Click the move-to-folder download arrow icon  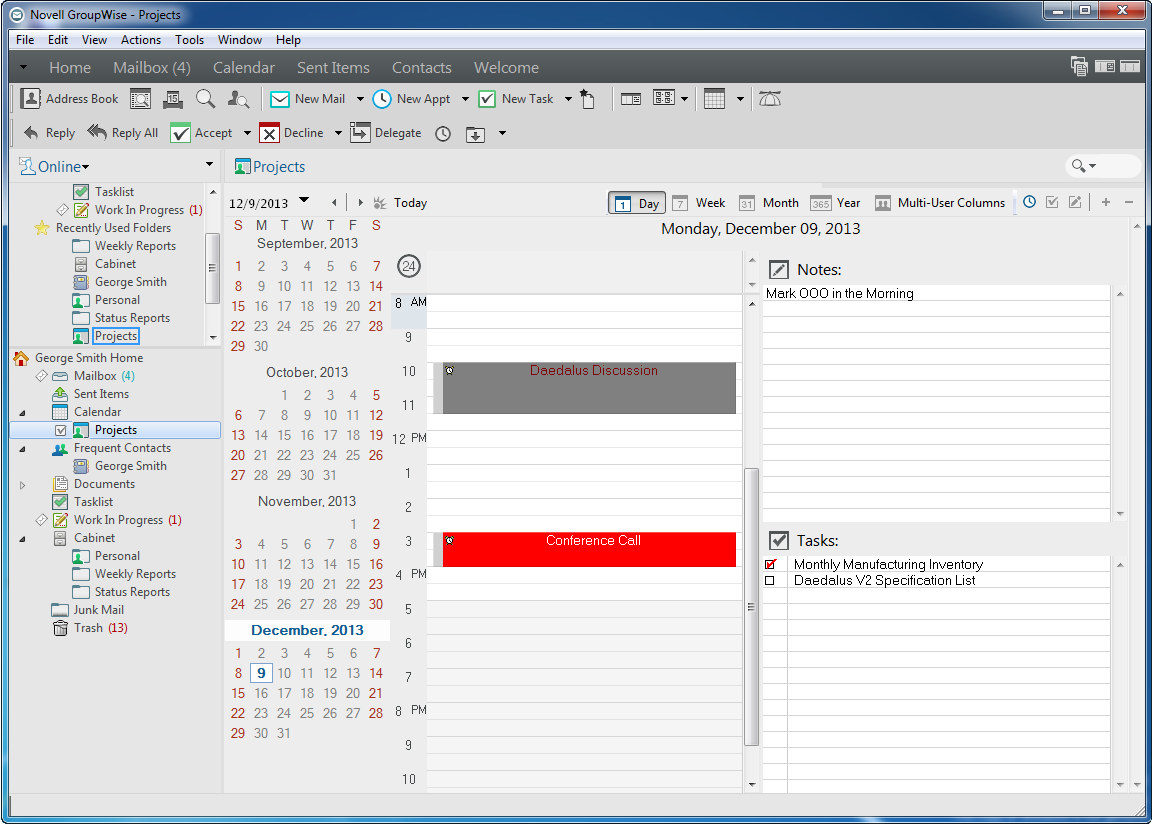(x=475, y=134)
